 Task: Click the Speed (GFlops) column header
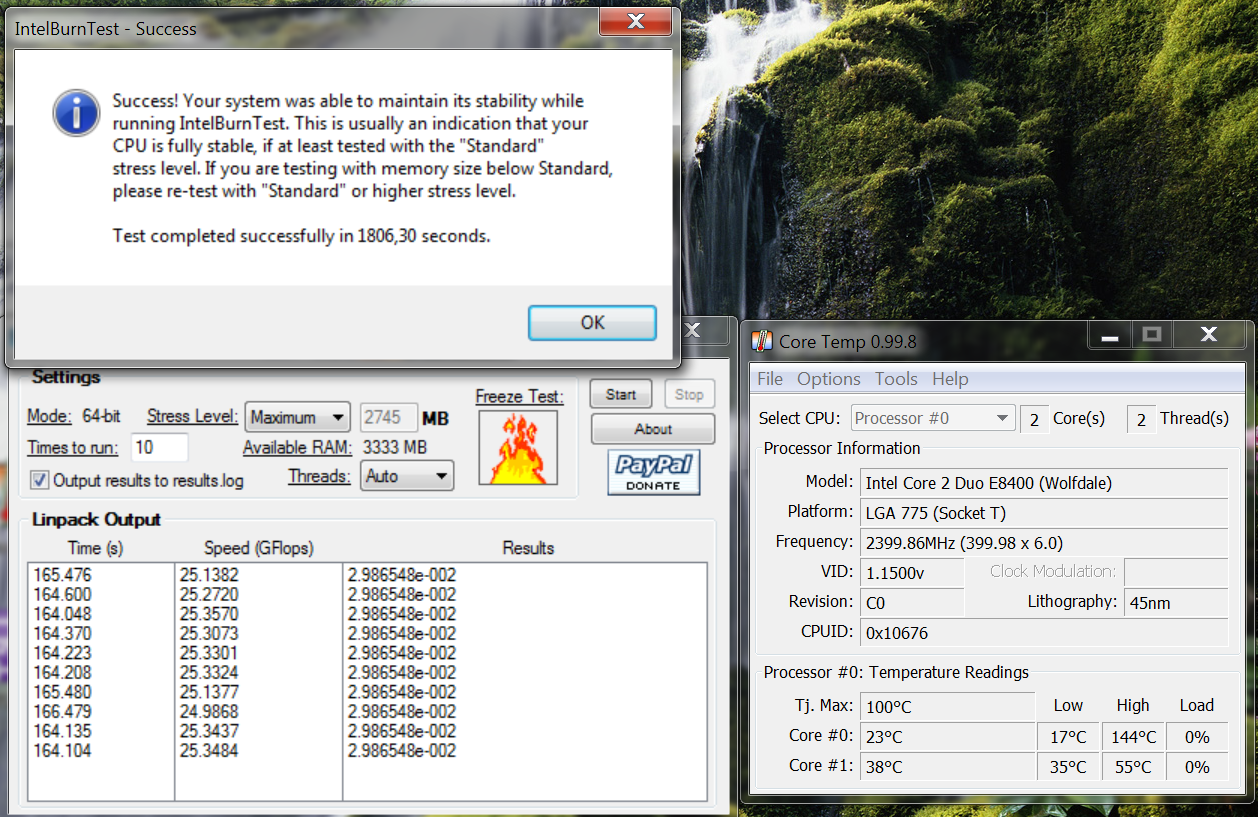(259, 548)
